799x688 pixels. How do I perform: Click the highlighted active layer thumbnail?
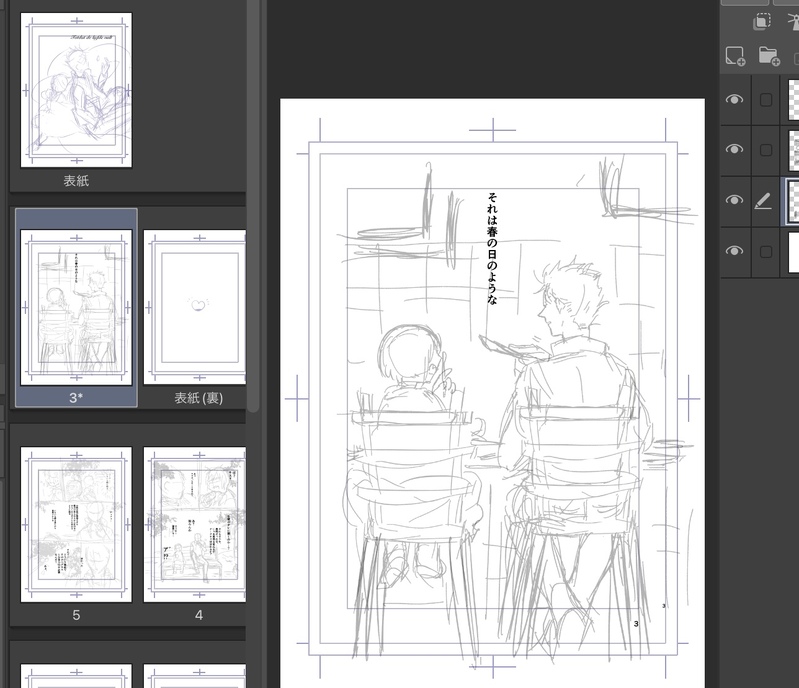[x=792, y=201]
